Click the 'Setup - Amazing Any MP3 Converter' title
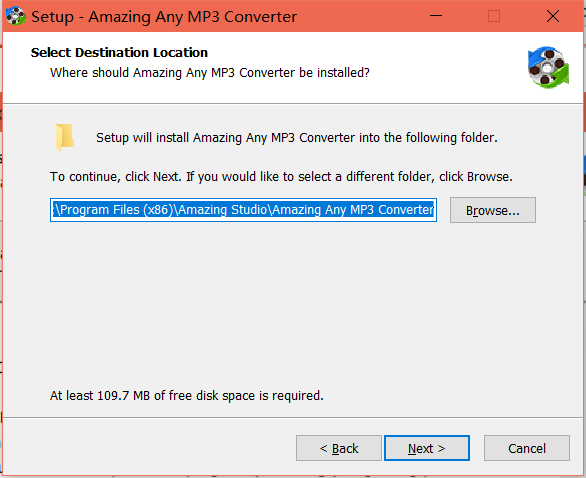Screen dimensions: 586x478 click(x=164, y=17)
